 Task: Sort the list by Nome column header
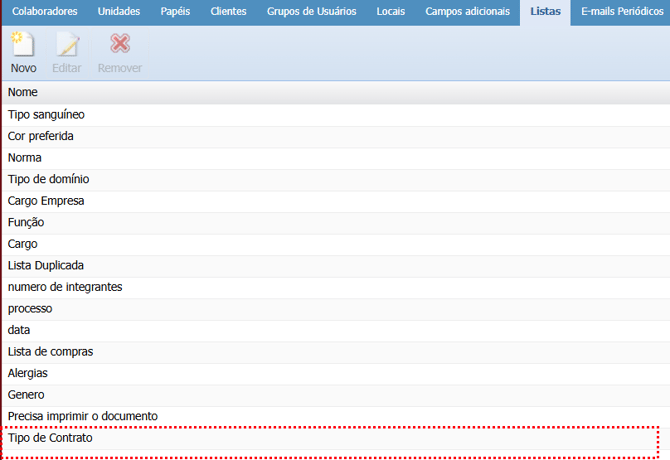point(23,92)
